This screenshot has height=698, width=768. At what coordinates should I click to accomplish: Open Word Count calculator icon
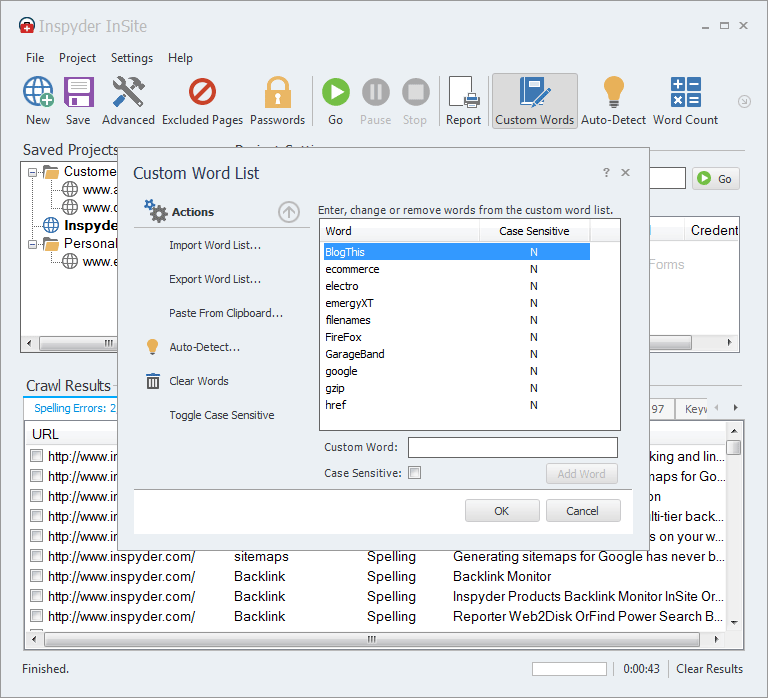(685, 92)
